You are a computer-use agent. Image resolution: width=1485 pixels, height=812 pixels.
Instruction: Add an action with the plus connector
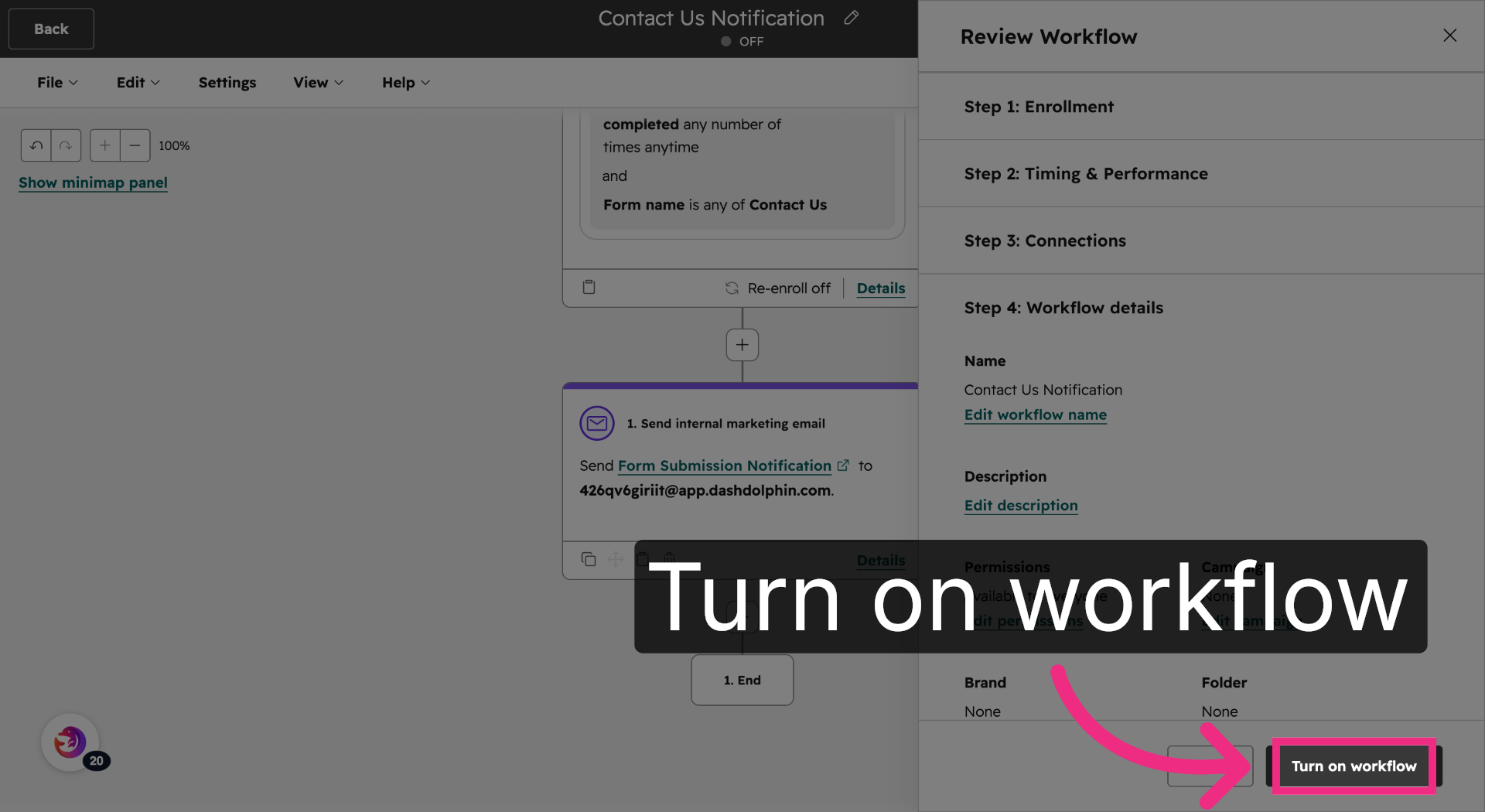point(742,345)
